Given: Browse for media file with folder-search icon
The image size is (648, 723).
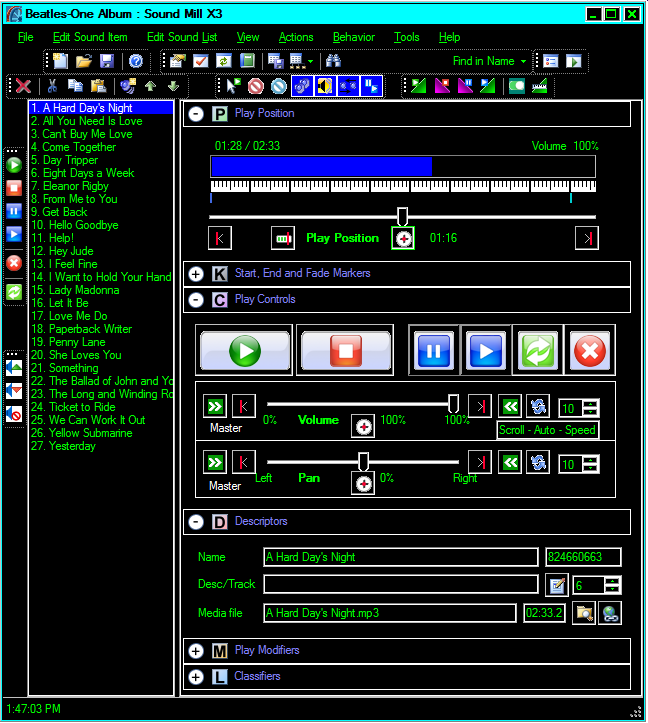Looking at the screenshot, I should coord(584,613).
